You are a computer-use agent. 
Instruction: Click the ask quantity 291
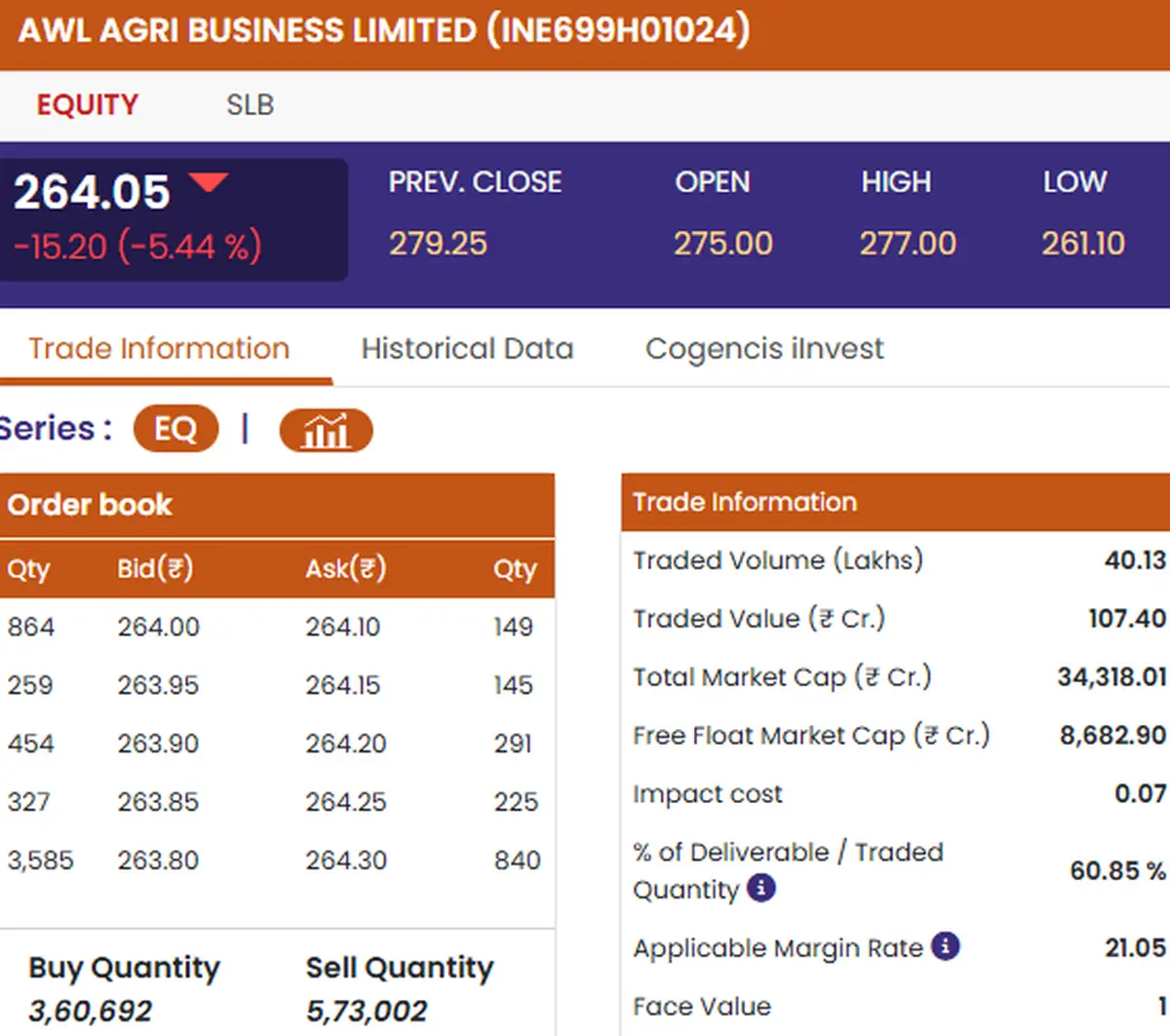coord(513,744)
